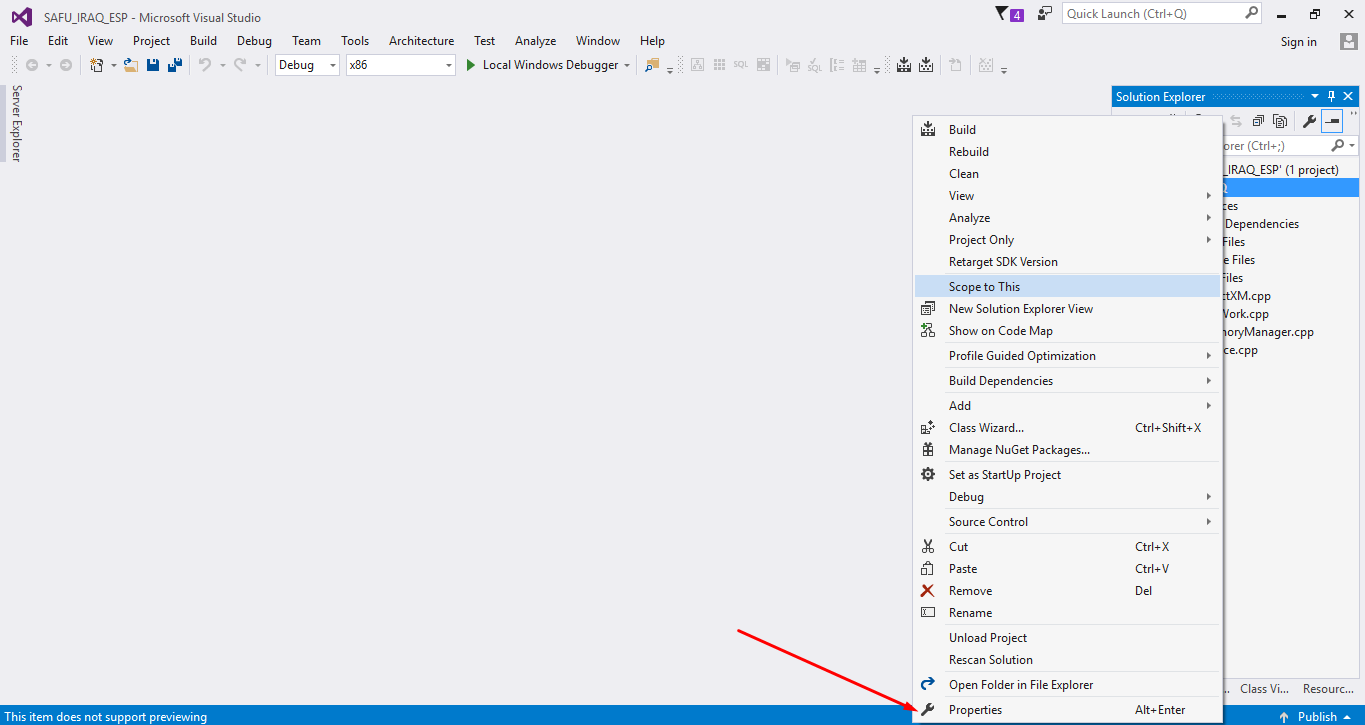Screen dimensions: 1365x725
Task: Click the Open Folder in File Explorer icon
Action: tap(928, 685)
